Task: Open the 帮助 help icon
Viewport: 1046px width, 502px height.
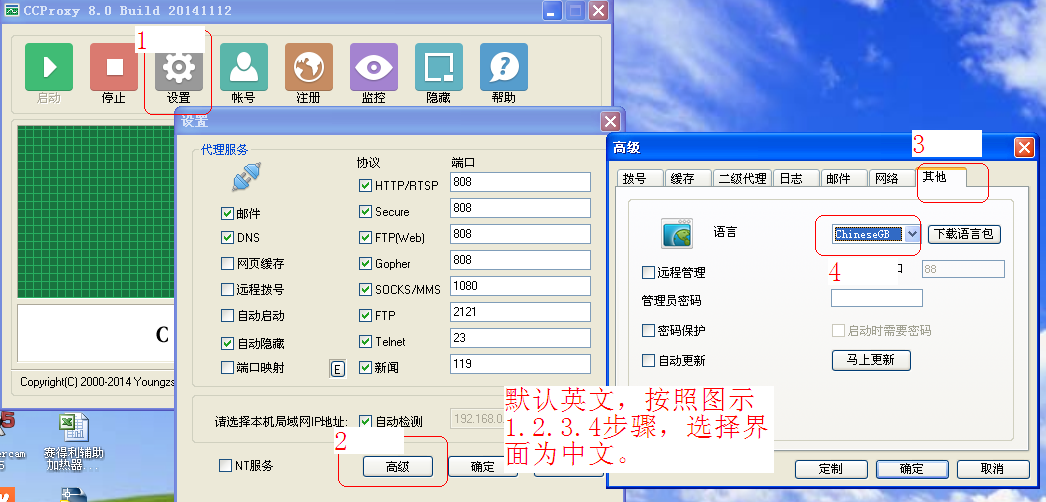Action: point(504,67)
